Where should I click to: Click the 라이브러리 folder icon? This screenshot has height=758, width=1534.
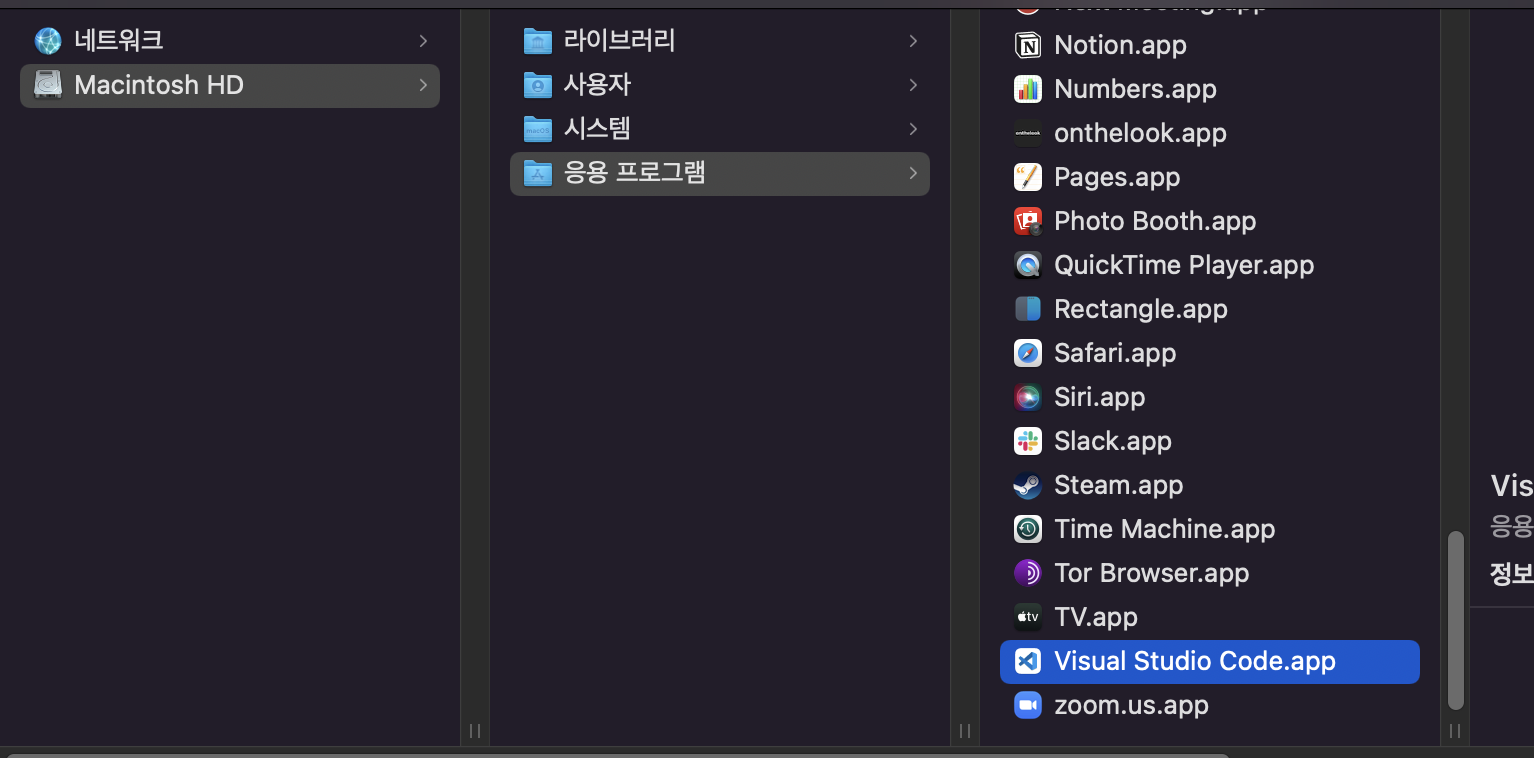(x=538, y=41)
